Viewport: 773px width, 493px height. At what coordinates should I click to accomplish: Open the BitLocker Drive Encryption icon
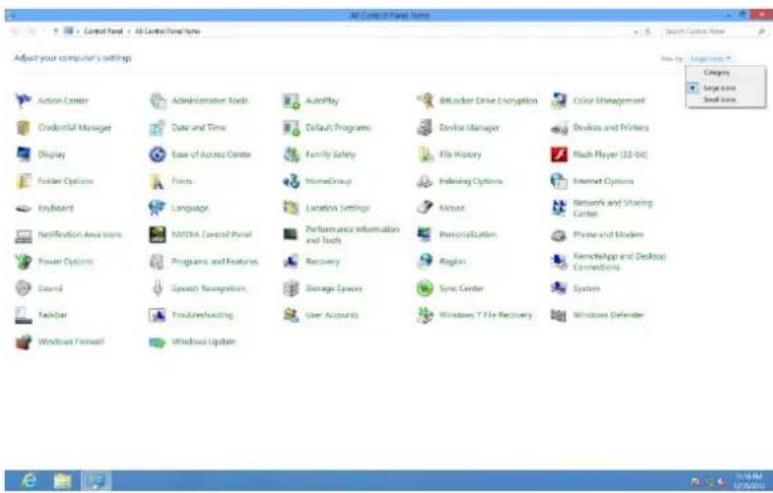coord(425,101)
